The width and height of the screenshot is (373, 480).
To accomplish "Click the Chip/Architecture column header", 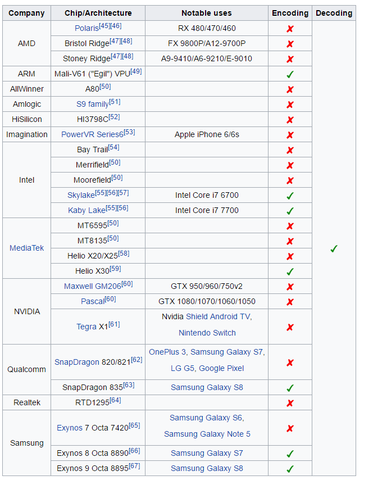I will [98, 13].
